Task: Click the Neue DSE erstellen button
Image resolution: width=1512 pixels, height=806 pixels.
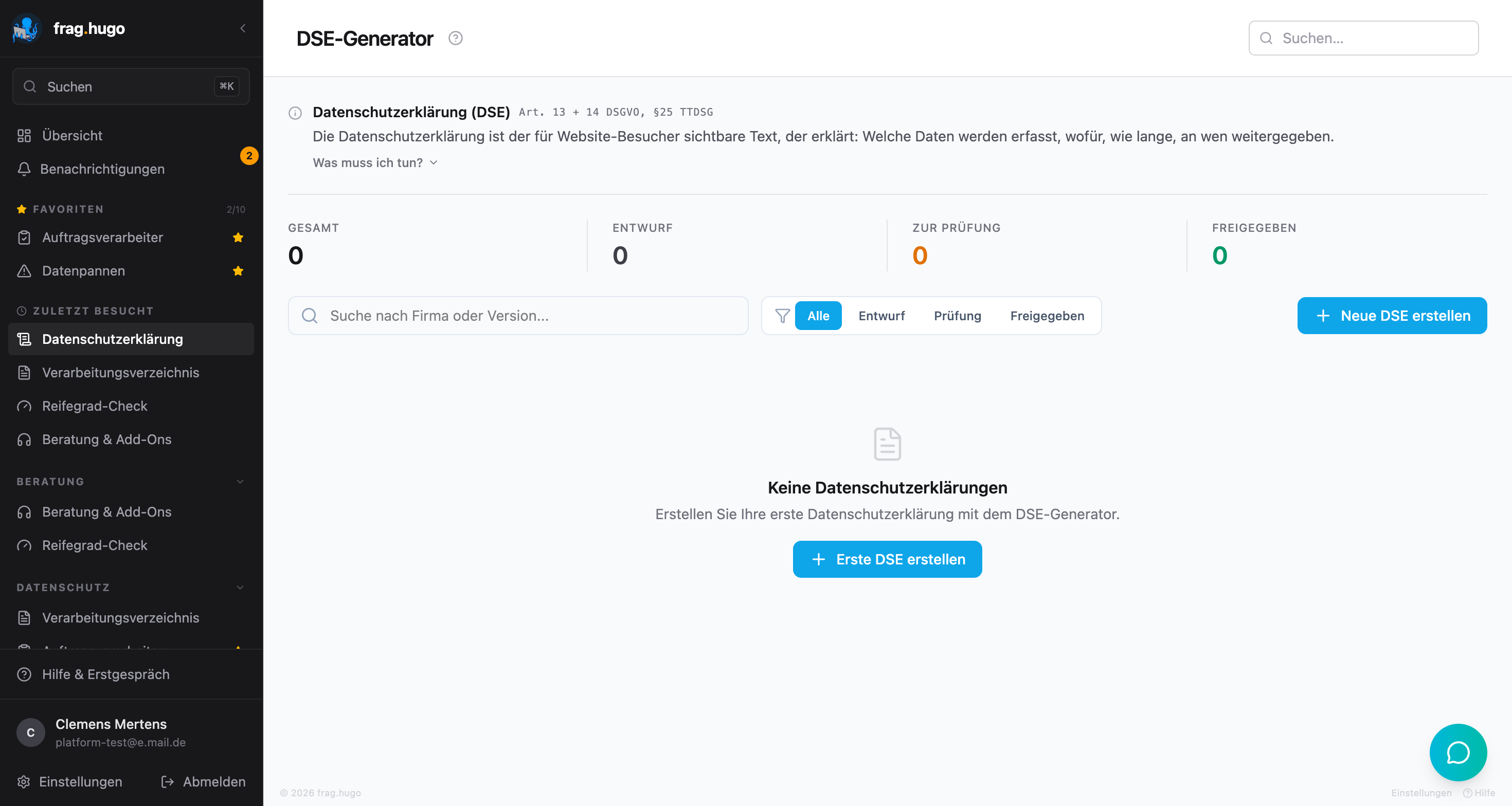Action: (x=1392, y=316)
